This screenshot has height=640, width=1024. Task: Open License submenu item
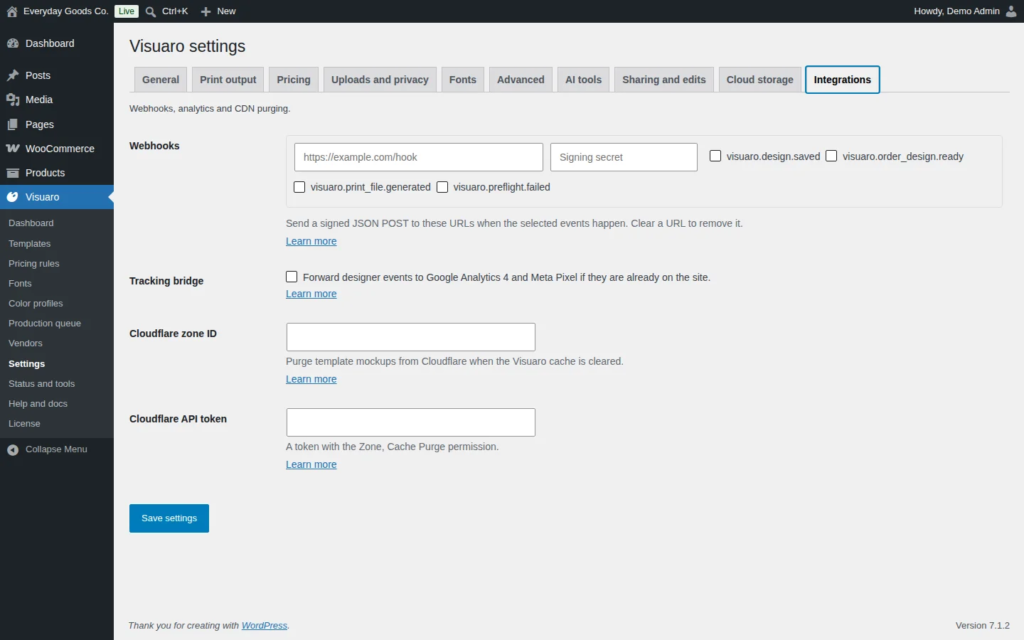24,423
